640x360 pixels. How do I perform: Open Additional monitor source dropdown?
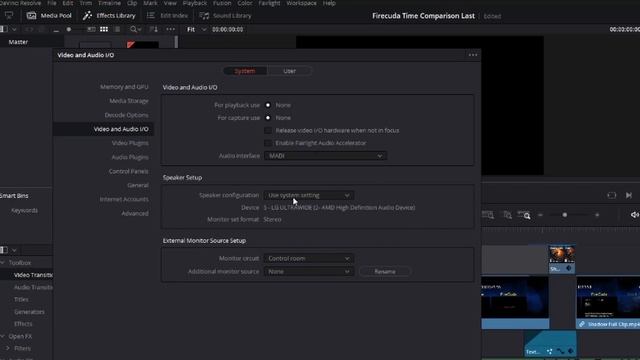(309, 272)
